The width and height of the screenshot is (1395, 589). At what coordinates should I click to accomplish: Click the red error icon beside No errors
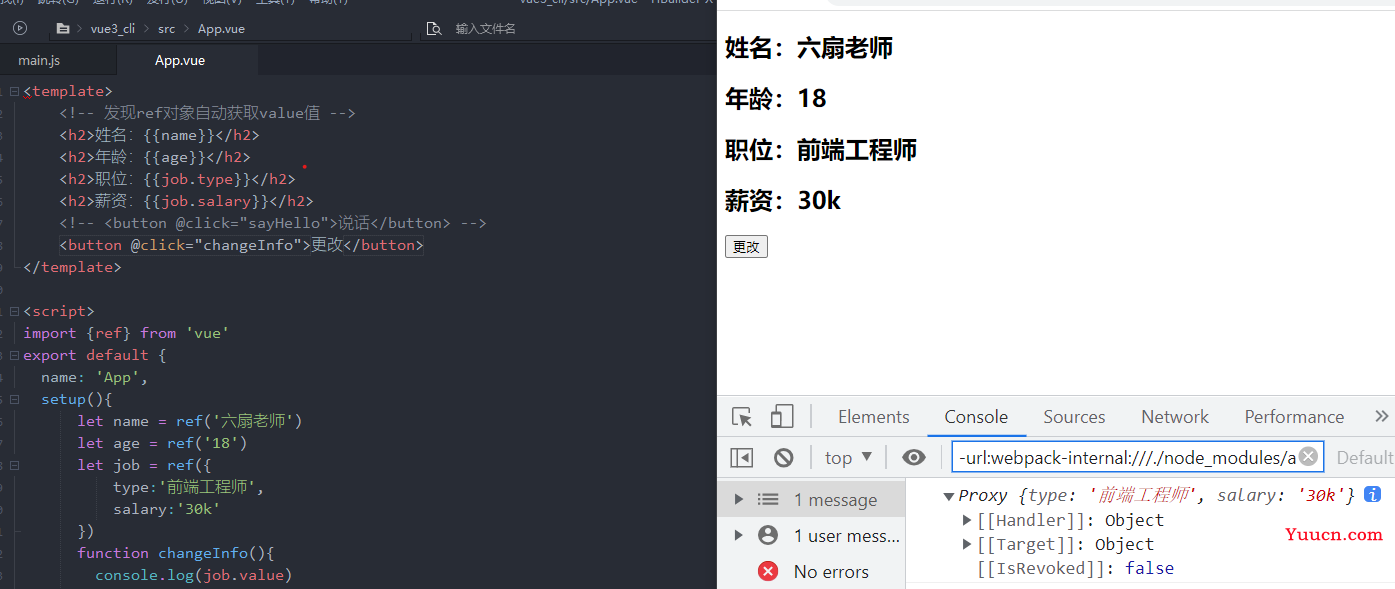(x=768, y=571)
